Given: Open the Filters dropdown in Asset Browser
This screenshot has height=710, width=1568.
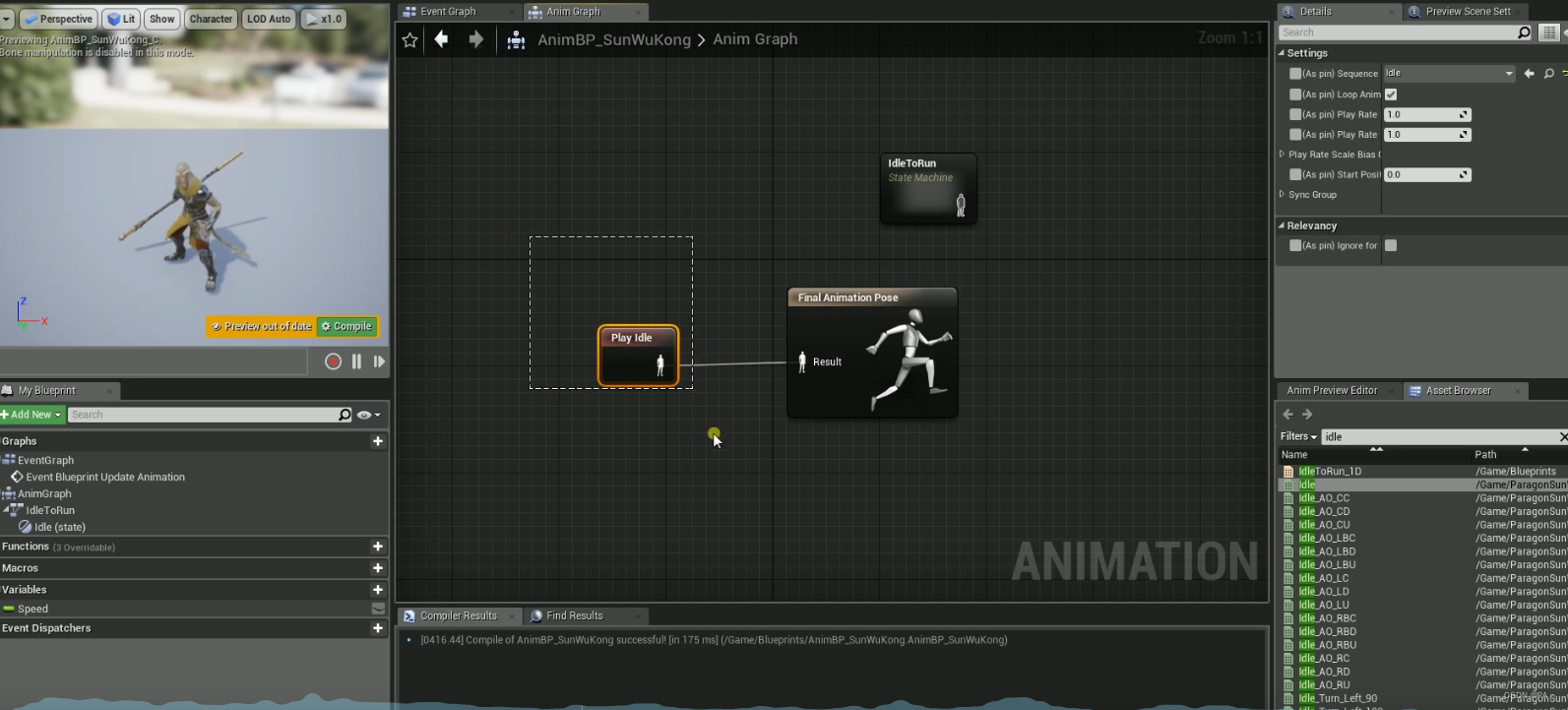Looking at the screenshot, I should point(1298,436).
